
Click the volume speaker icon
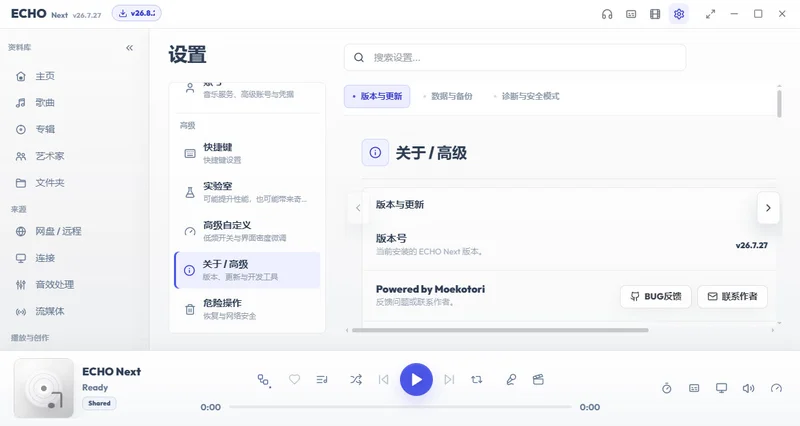(x=748, y=388)
